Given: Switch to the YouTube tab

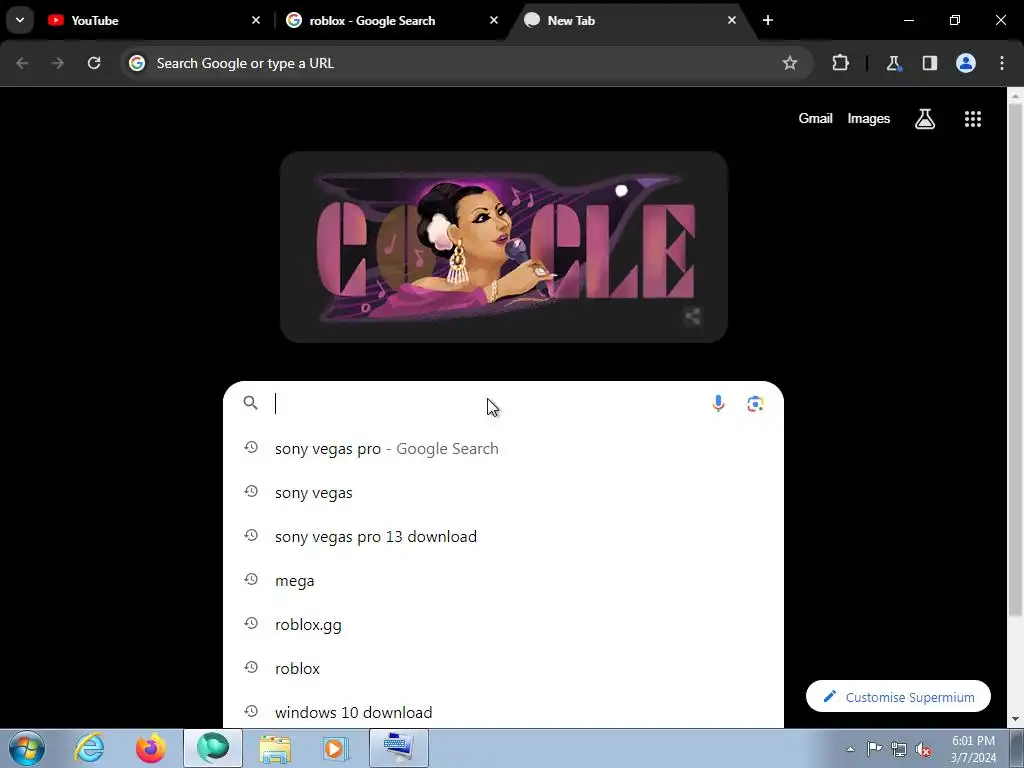Looking at the screenshot, I should pos(154,20).
